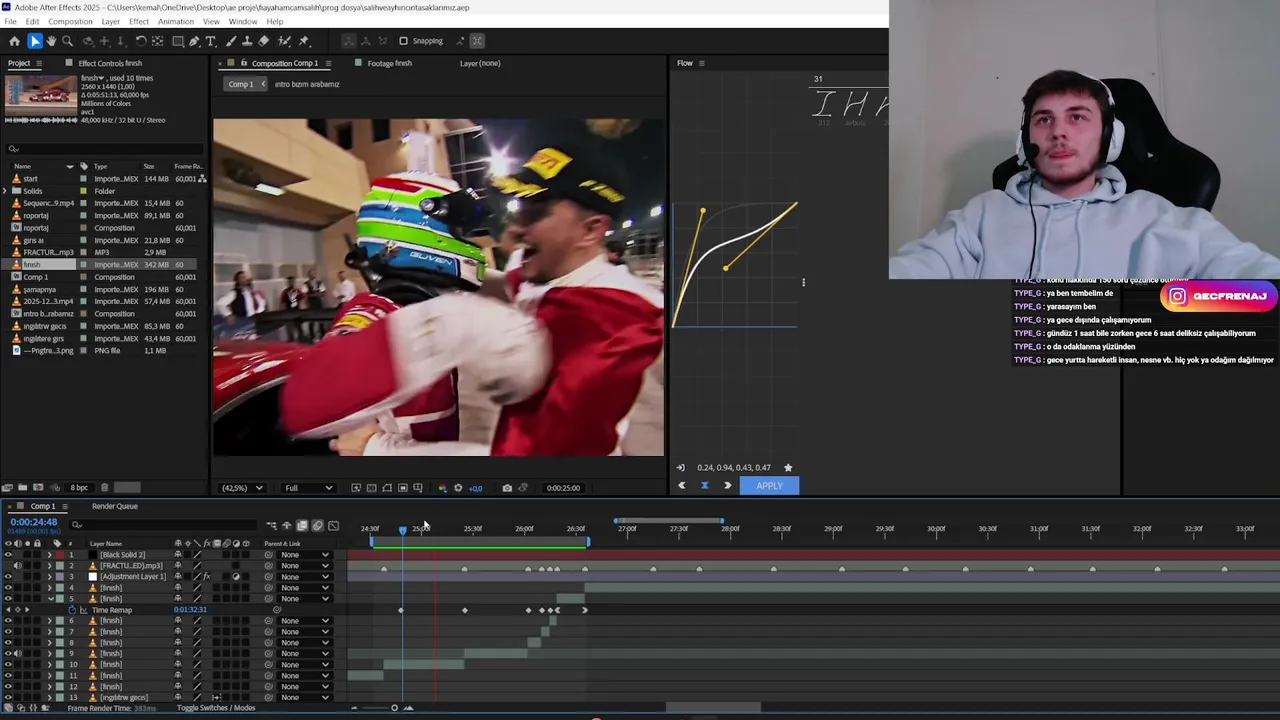The width and height of the screenshot is (1280, 720).
Task: Click the Flow next curve arrow
Action: coord(727,486)
